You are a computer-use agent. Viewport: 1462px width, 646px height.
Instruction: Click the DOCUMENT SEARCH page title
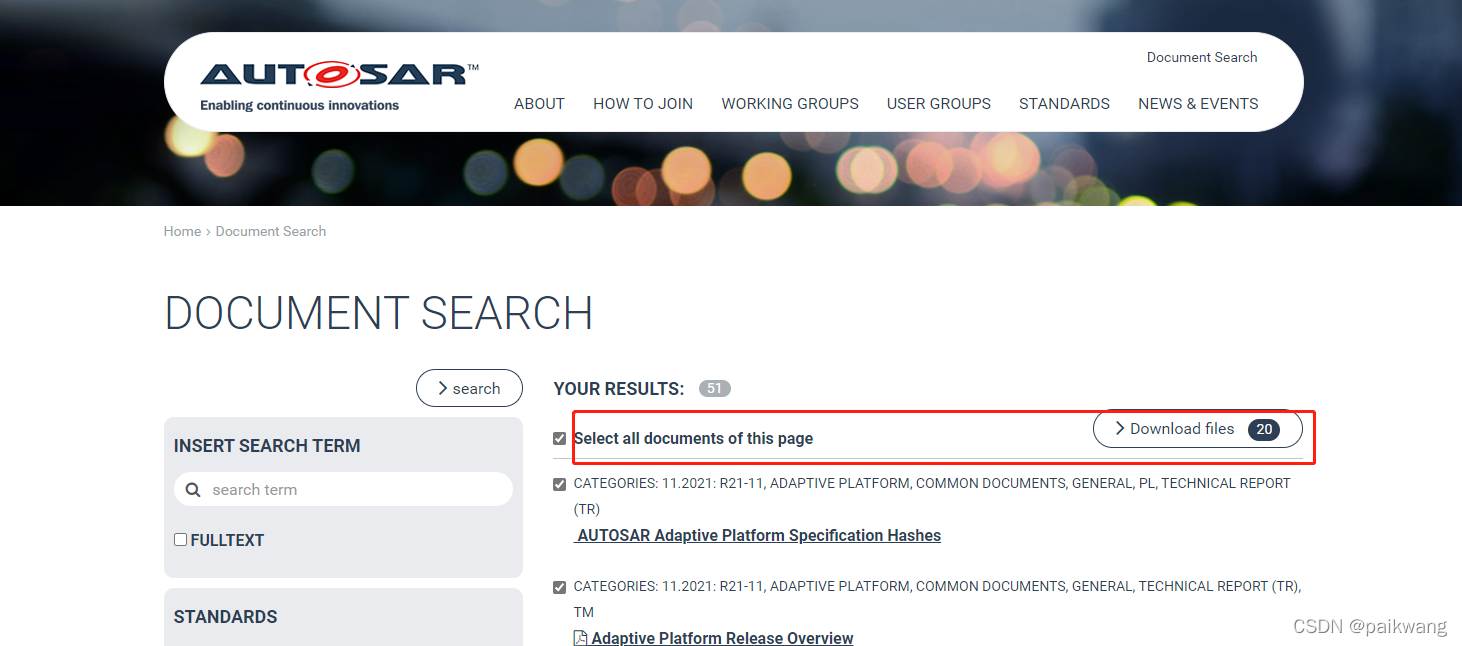tap(379, 313)
